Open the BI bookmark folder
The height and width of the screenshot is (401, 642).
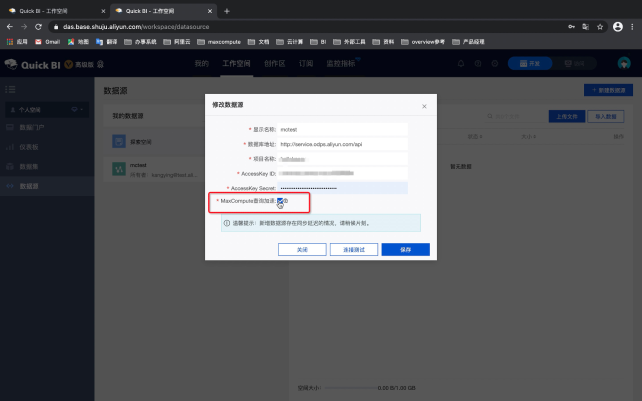click(318, 42)
